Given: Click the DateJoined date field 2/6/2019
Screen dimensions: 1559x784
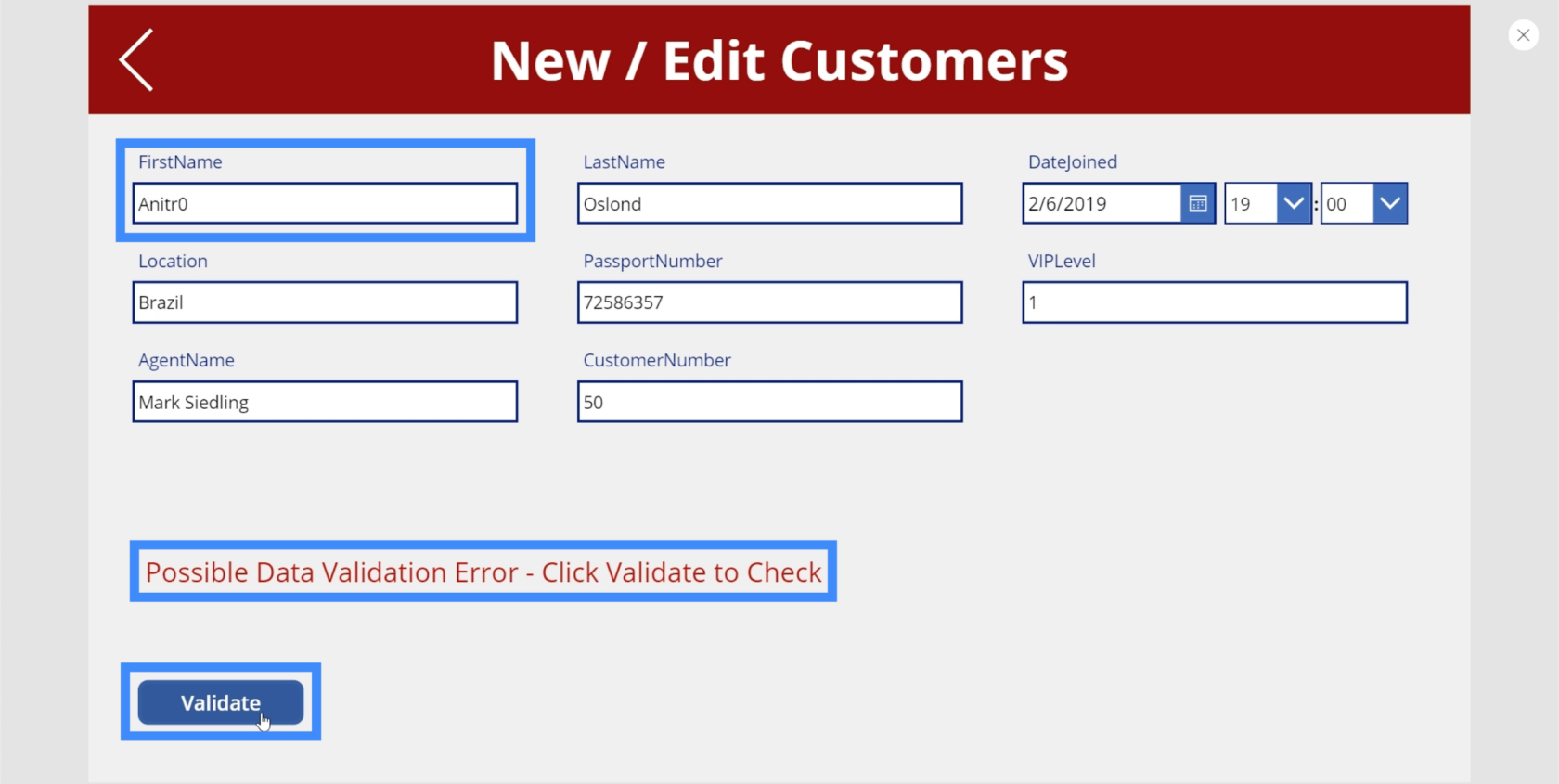Looking at the screenshot, I should tap(1102, 203).
